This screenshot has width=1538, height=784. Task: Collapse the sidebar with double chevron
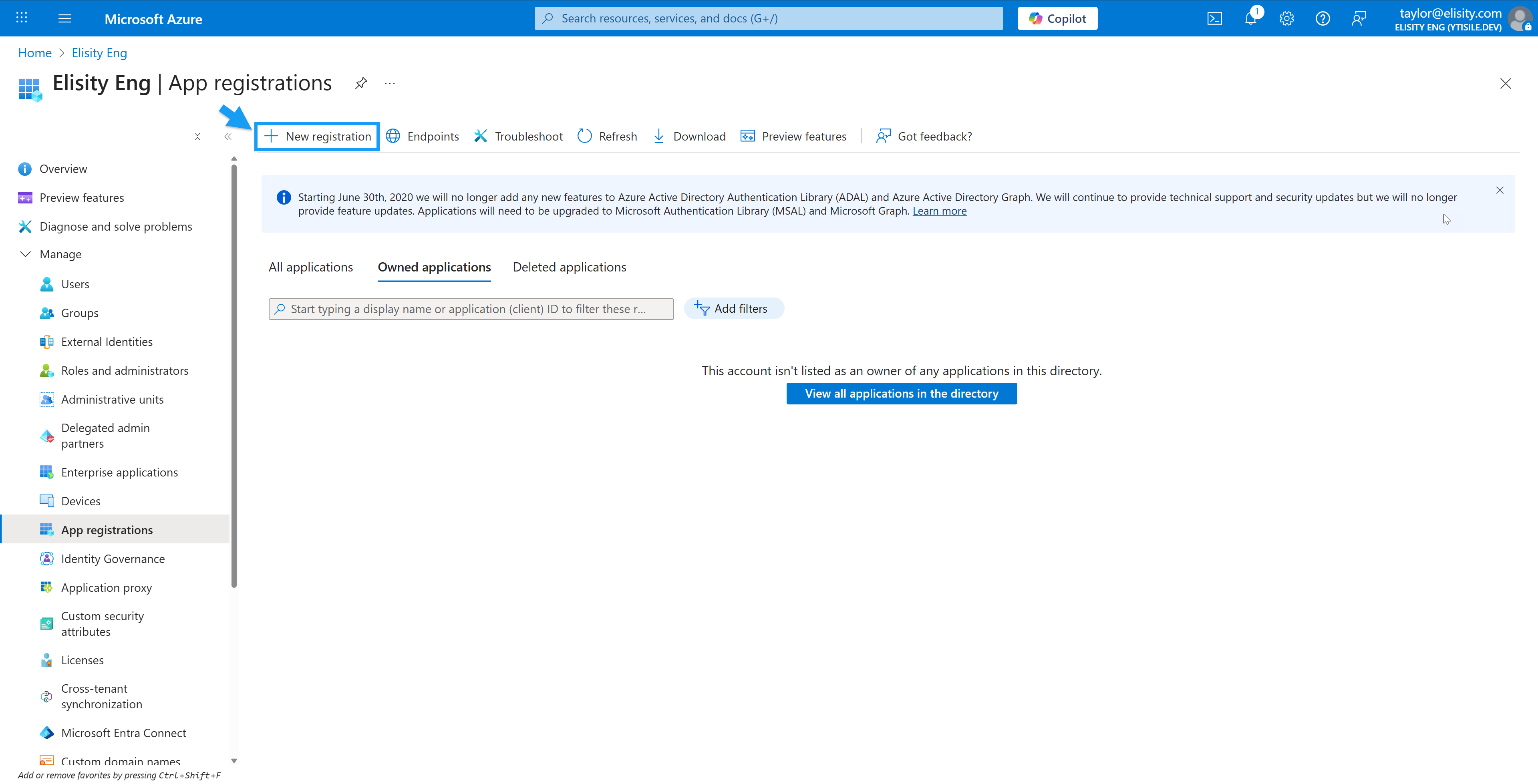point(227,137)
